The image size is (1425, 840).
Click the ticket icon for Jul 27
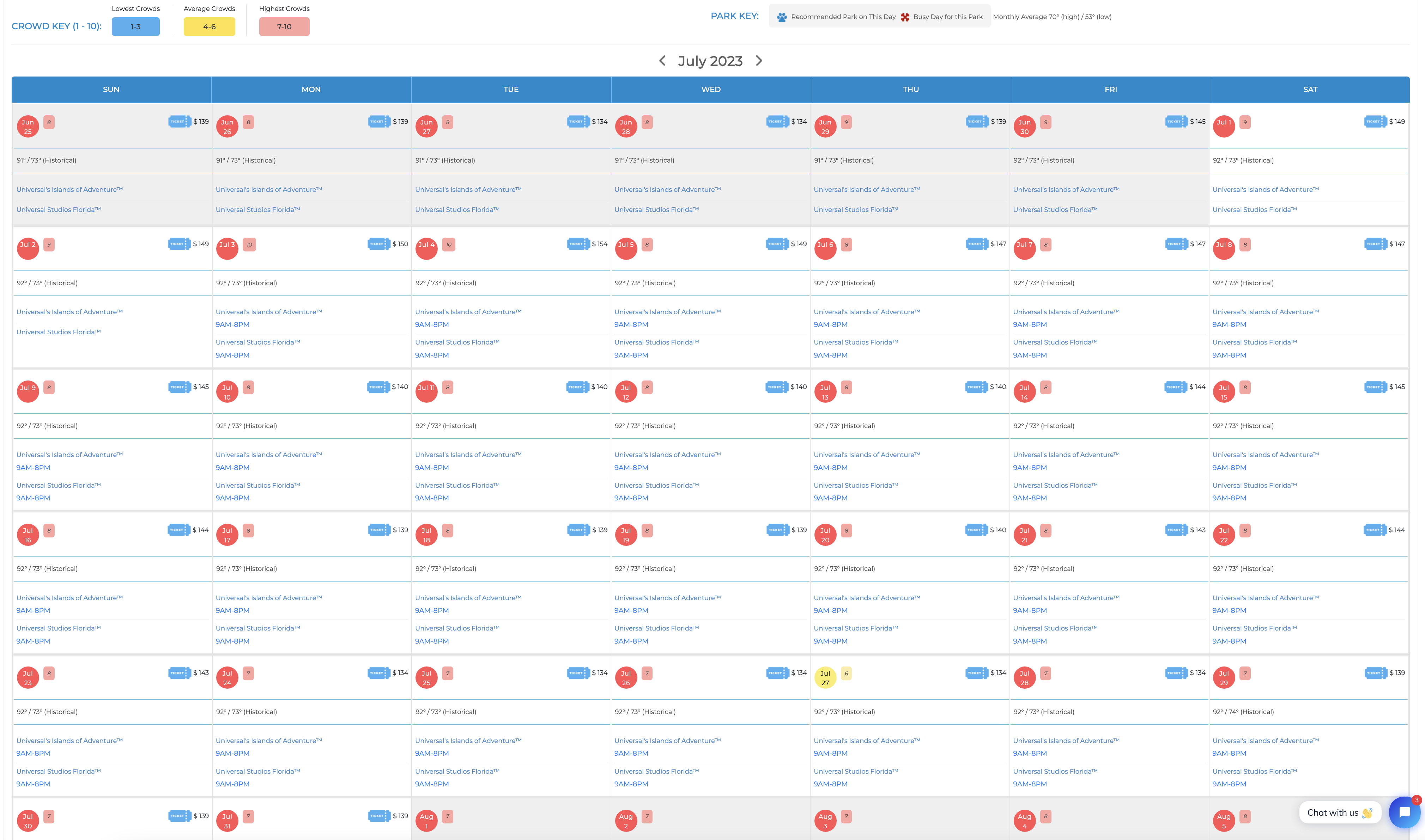977,673
